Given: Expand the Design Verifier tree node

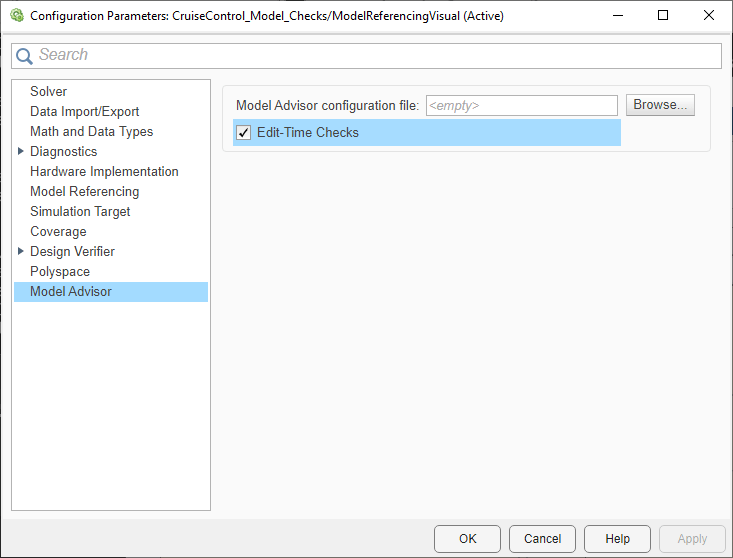Looking at the screenshot, I should coord(21,251).
